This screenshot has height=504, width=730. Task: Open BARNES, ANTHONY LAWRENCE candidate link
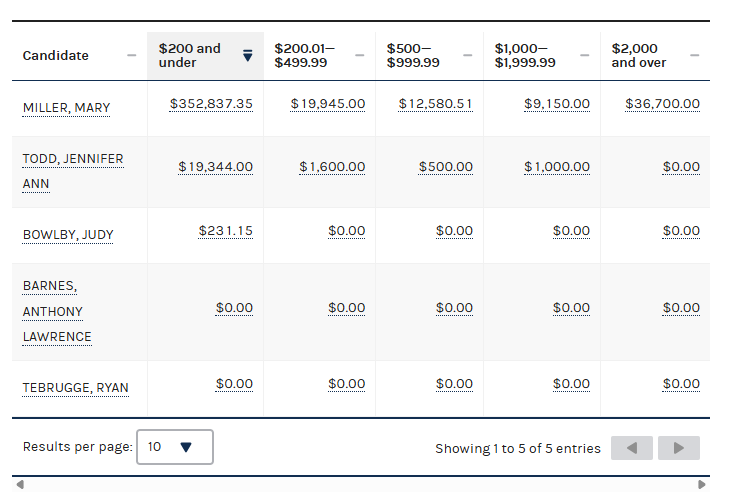pyautogui.click(x=57, y=311)
